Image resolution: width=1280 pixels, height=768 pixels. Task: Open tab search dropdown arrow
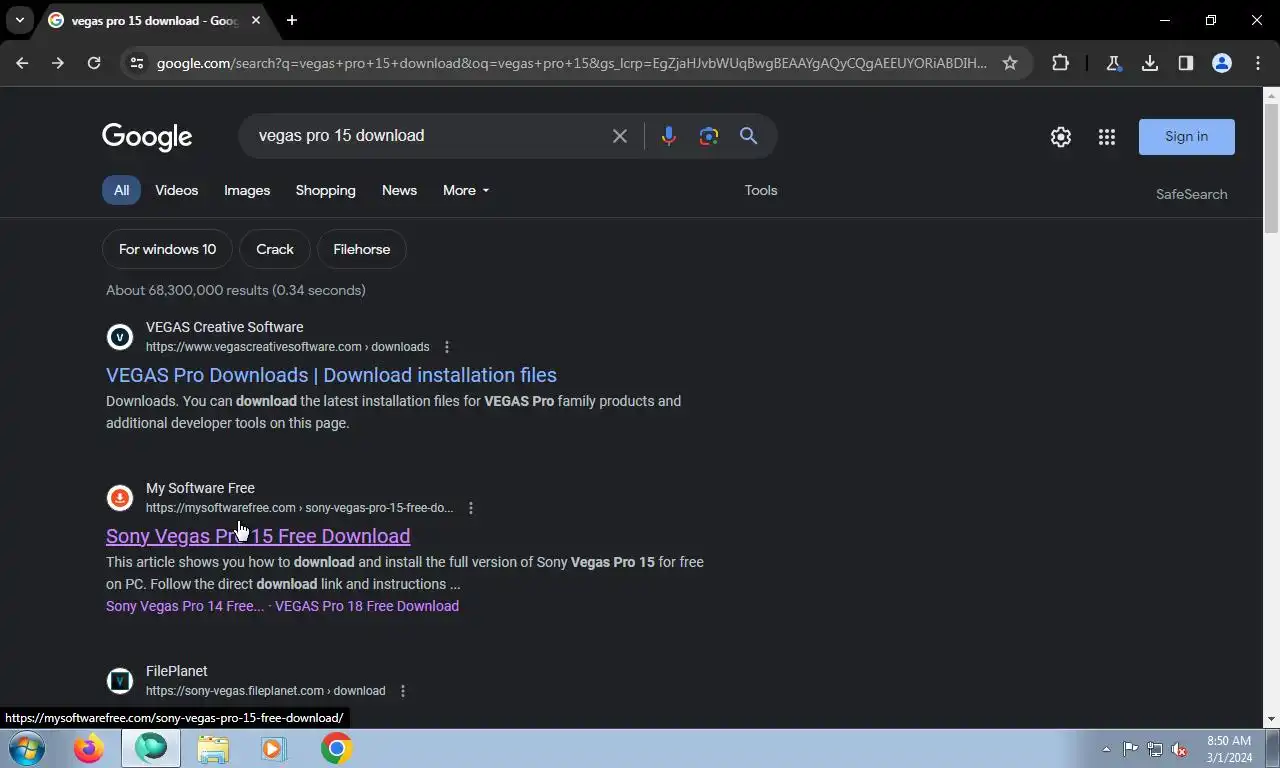coord(19,20)
